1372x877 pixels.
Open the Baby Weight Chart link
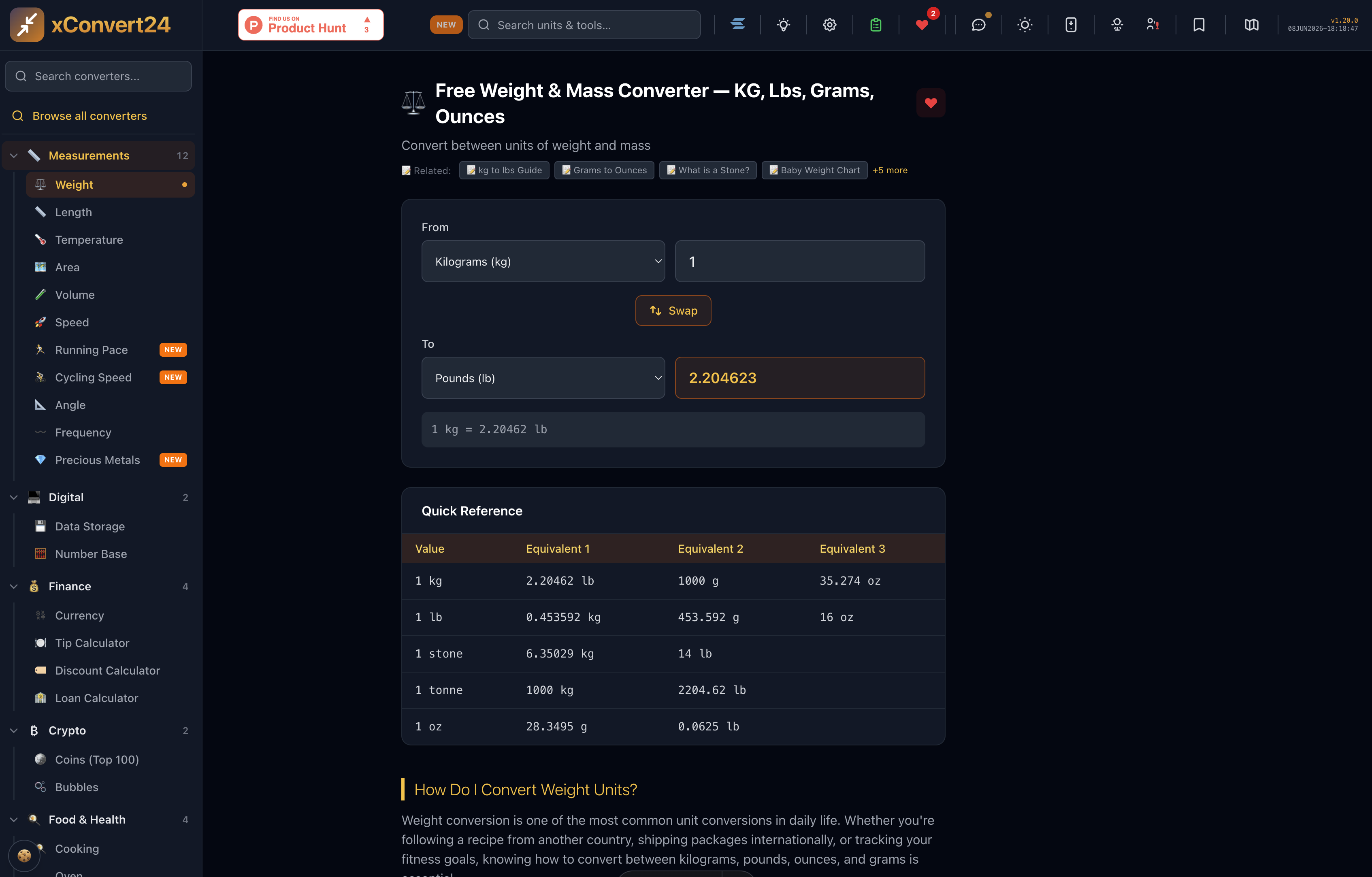pos(814,170)
